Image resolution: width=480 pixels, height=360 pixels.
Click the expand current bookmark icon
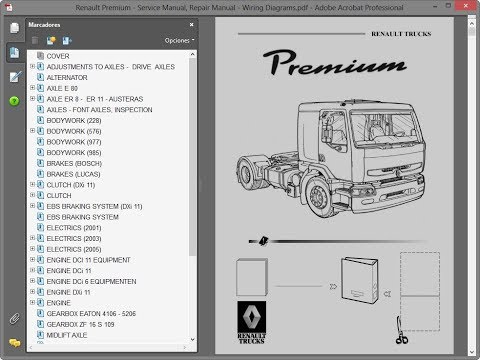point(67,41)
